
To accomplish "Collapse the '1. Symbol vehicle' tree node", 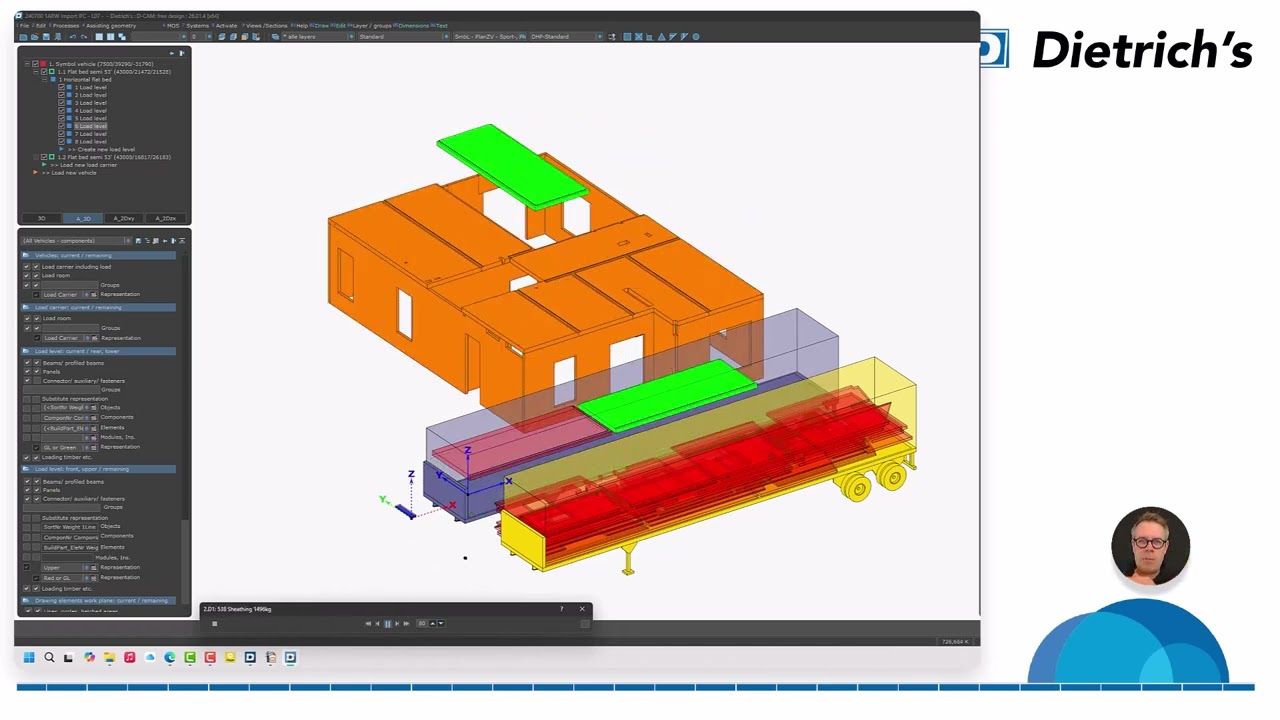I will coord(27,64).
